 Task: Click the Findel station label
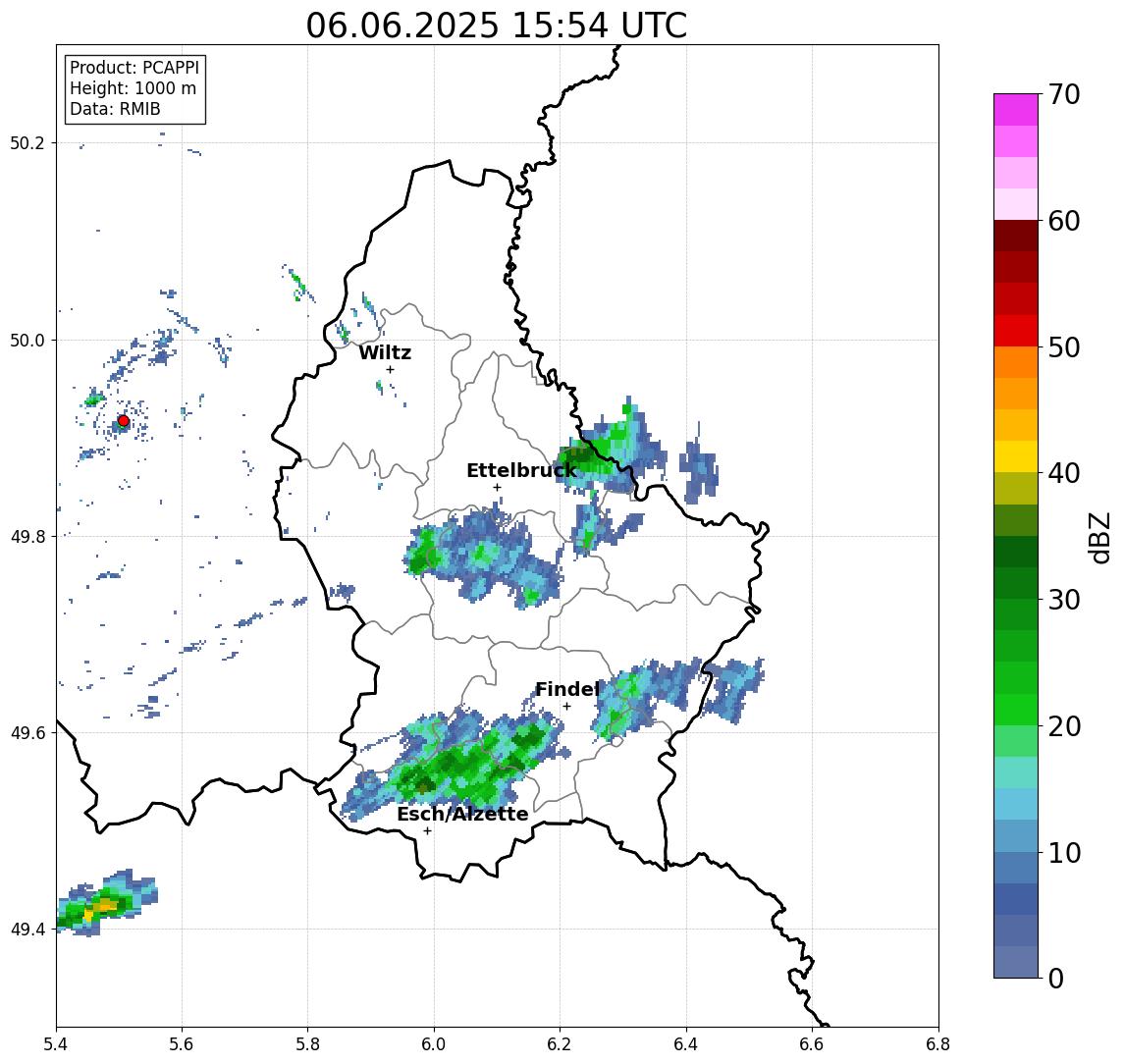567,689
